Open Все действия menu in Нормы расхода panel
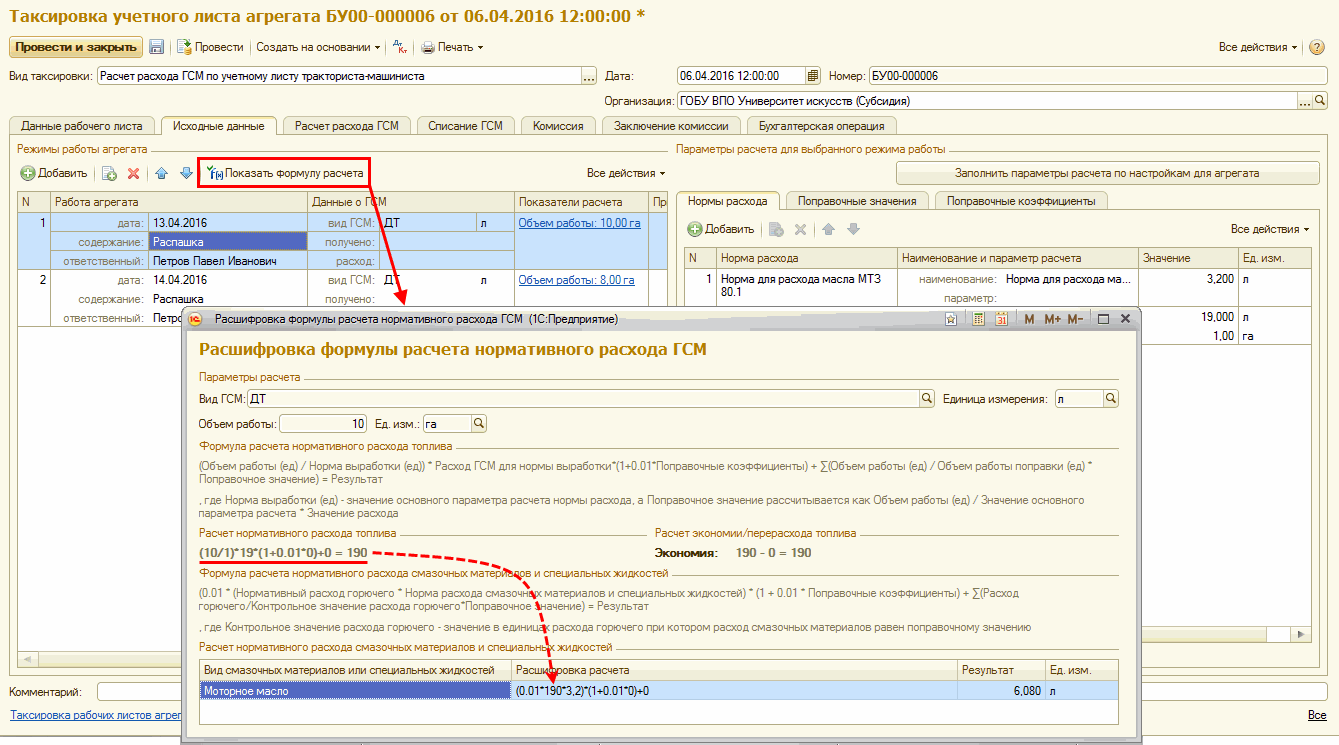 (x=1270, y=229)
